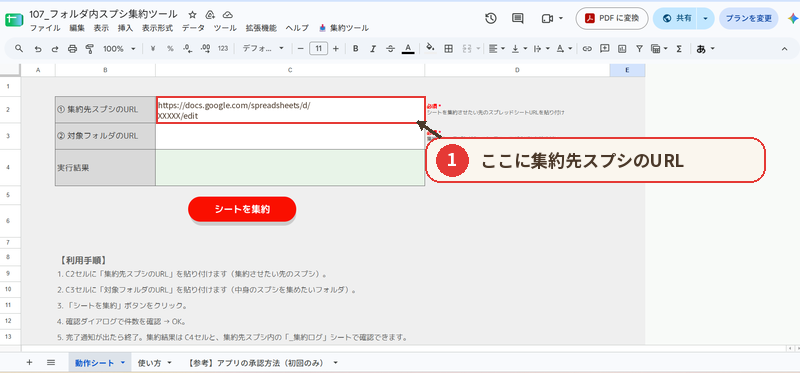Open the table views dropdown
Screen dimensions: 800x373
[x=659, y=49]
